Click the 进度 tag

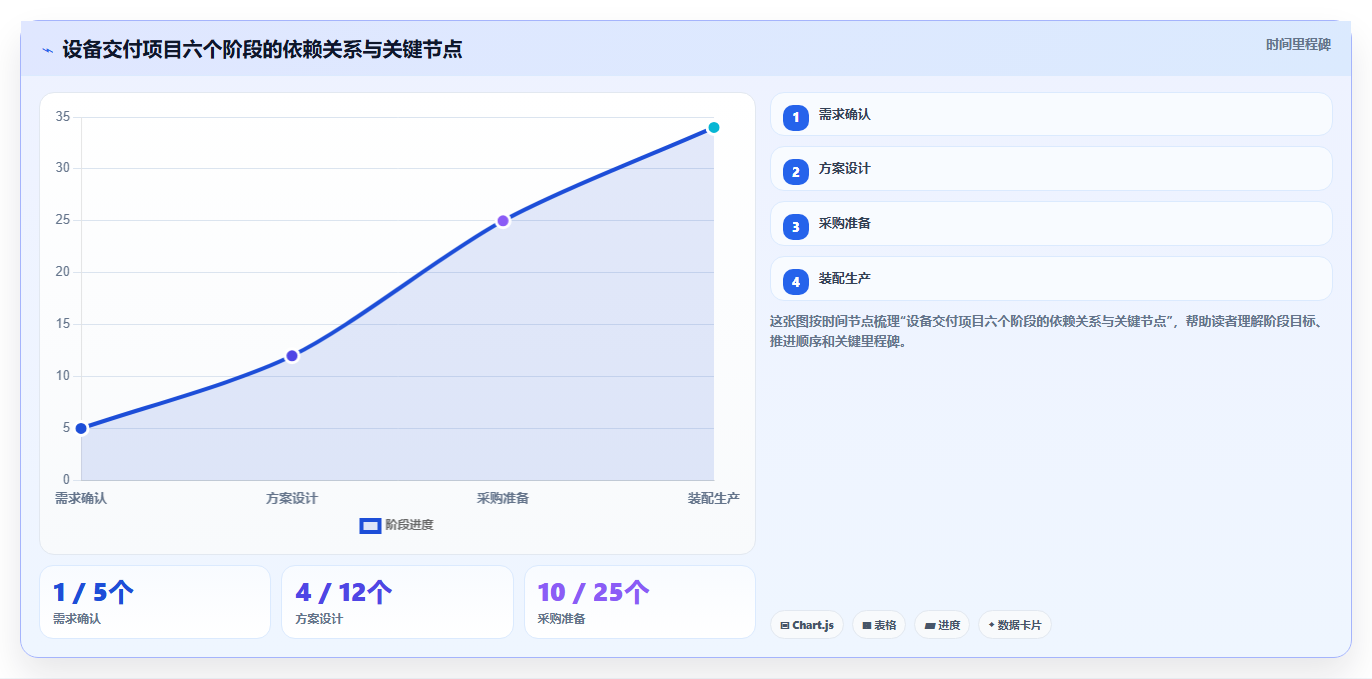point(942,625)
